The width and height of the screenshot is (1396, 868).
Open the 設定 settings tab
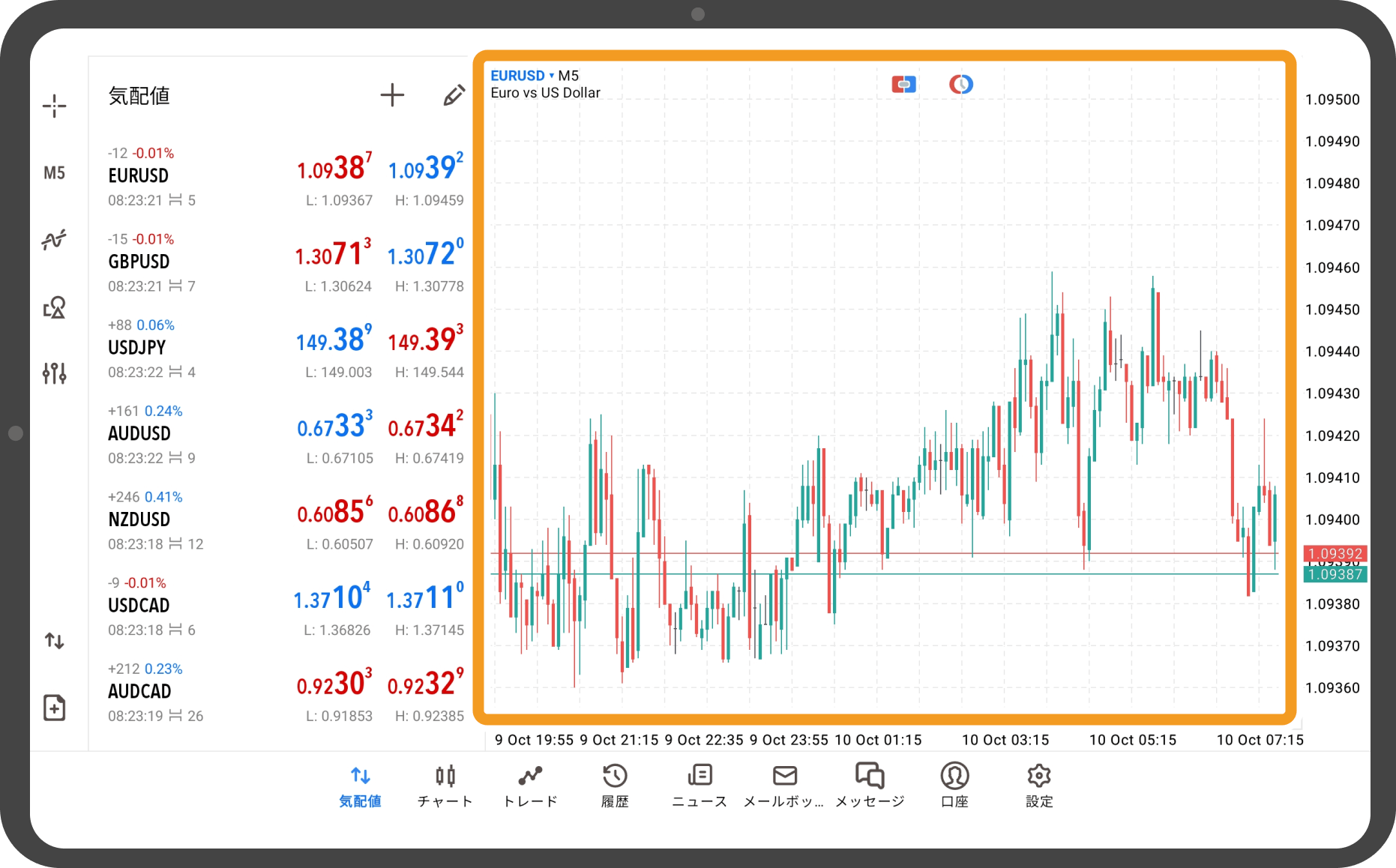(1039, 785)
